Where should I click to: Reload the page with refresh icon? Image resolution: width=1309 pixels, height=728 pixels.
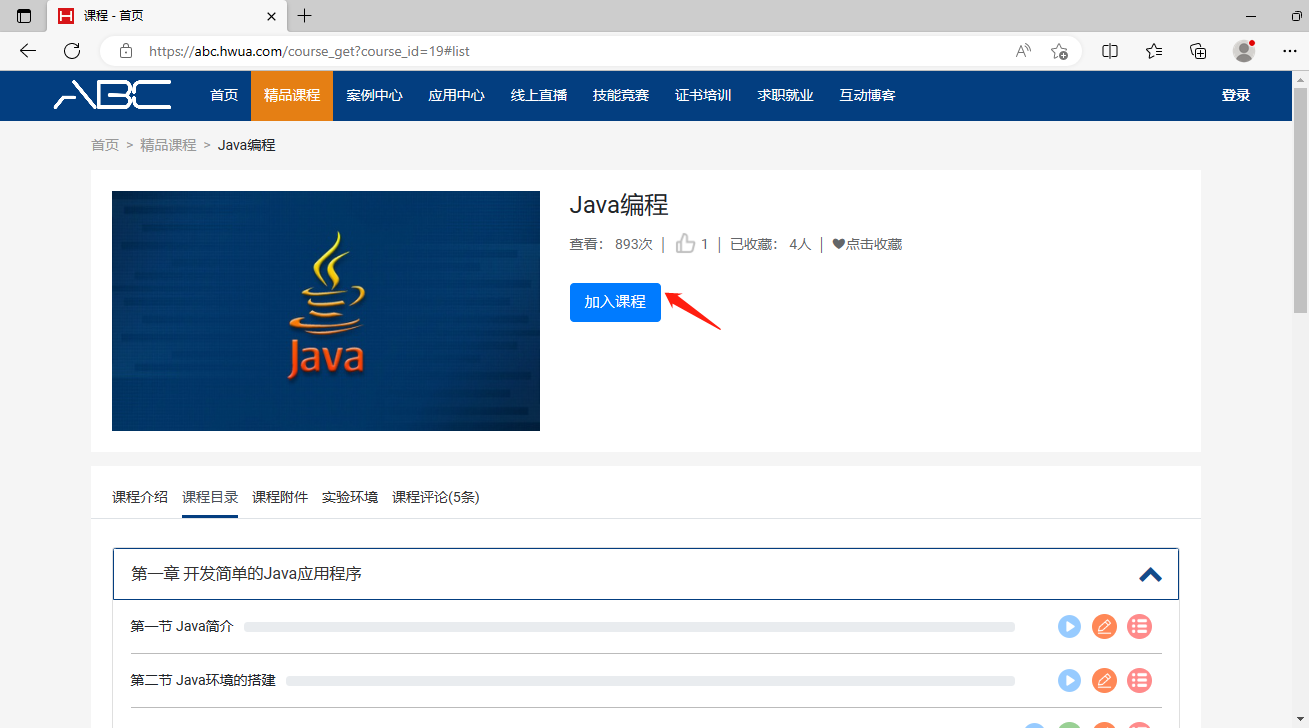coord(72,51)
